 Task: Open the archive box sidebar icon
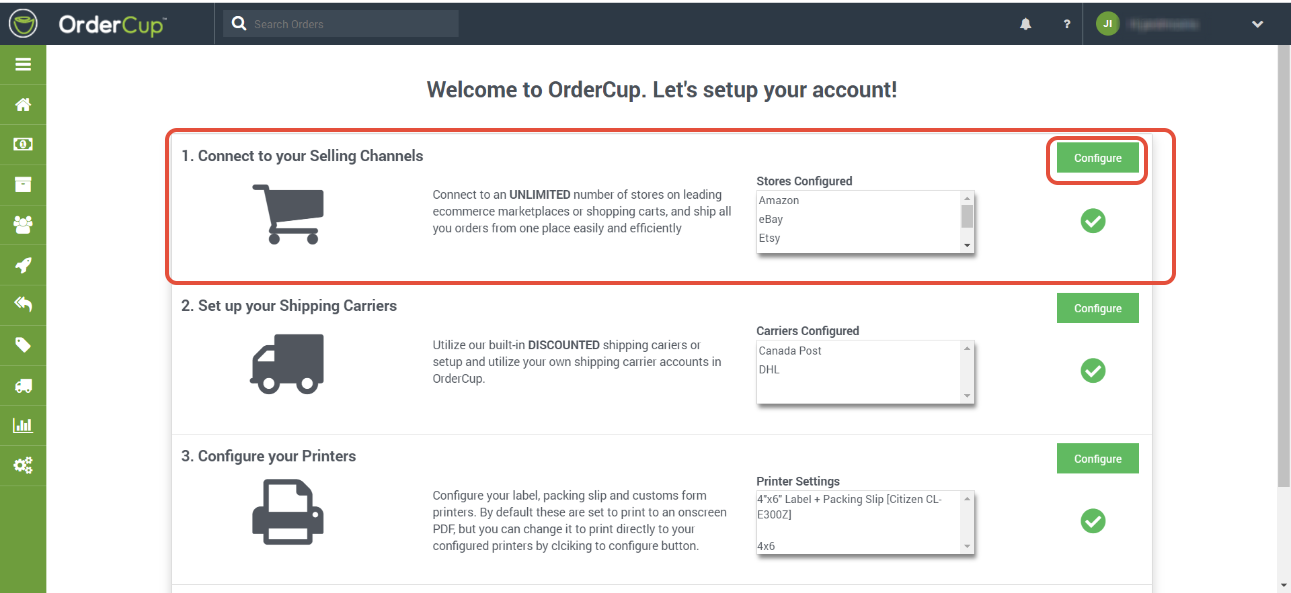(x=23, y=184)
